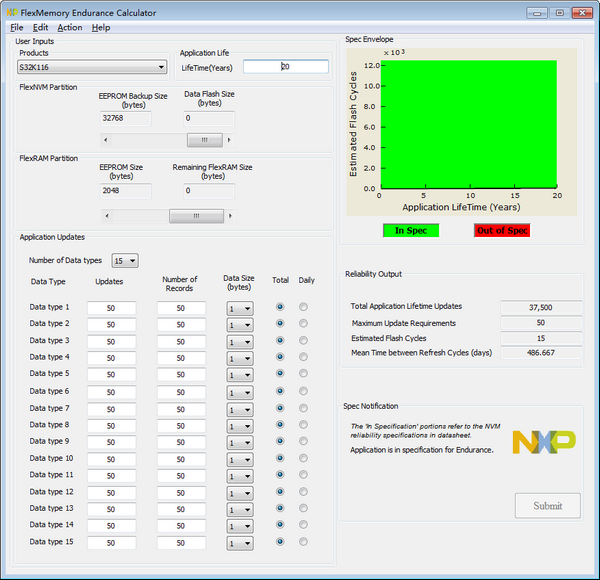Choose Daily option for Data type 15

pos(304,542)
